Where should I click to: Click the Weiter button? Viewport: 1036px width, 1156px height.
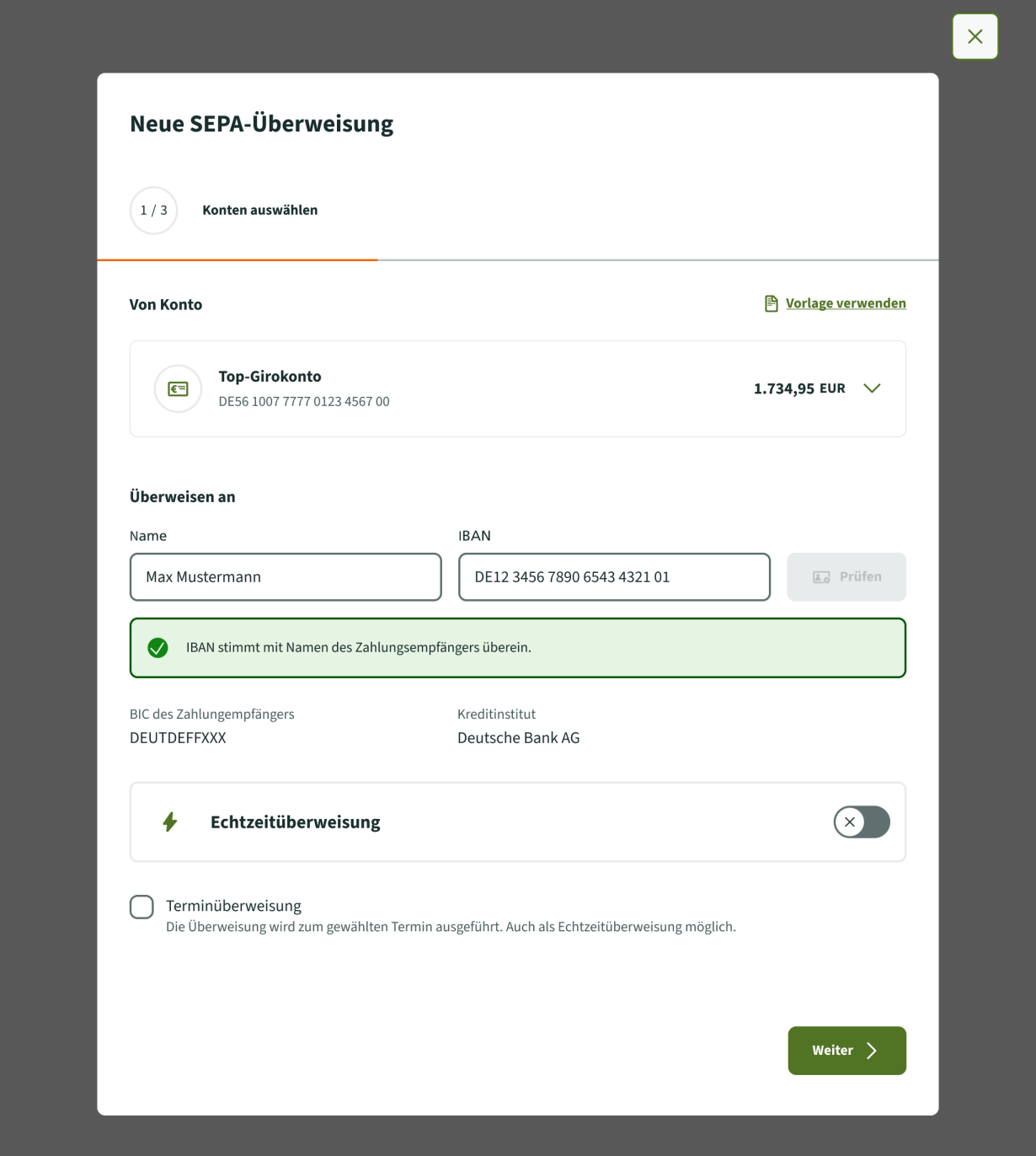(x=846, y=1051)
